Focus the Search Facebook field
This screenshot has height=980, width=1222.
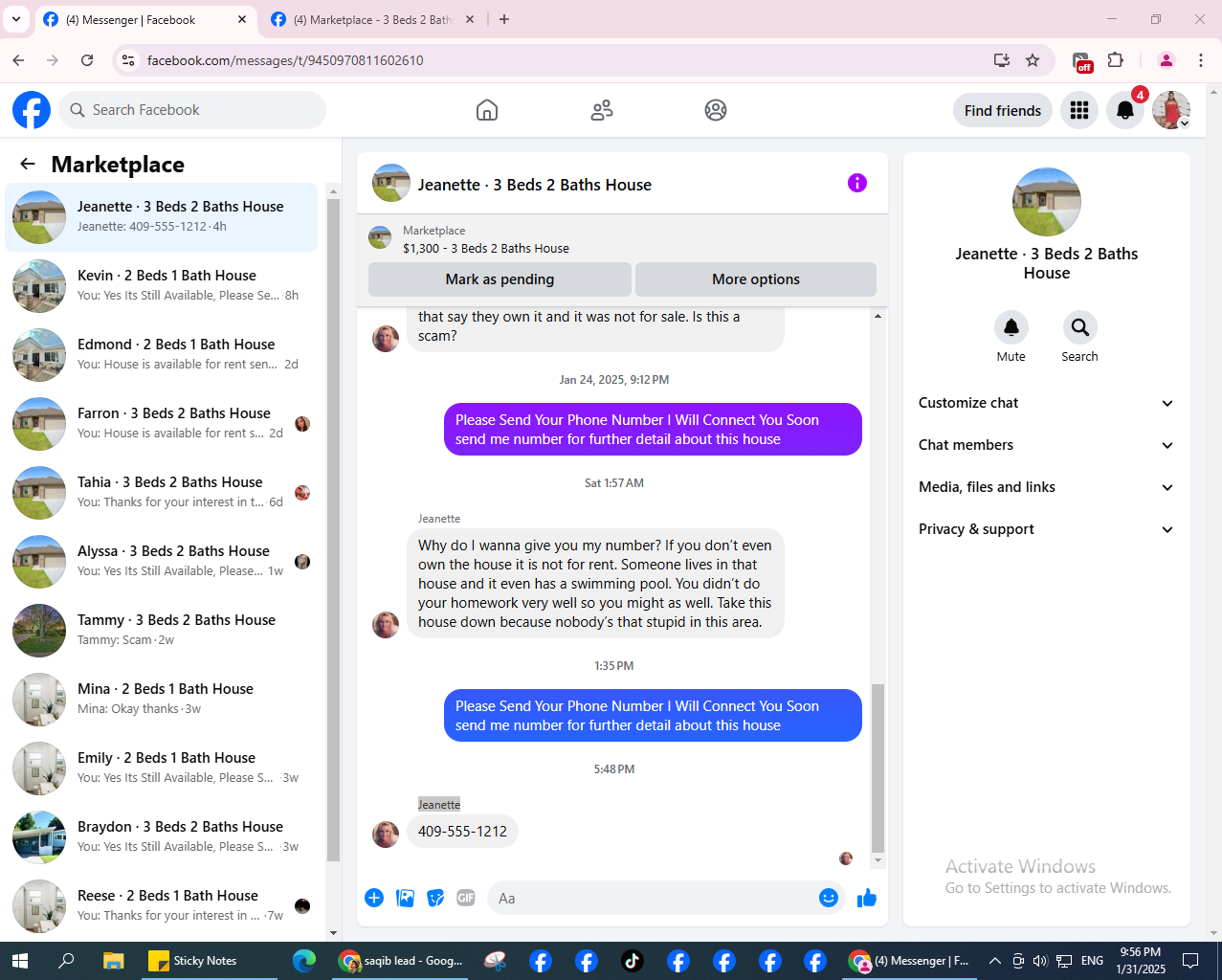(192, 110)
